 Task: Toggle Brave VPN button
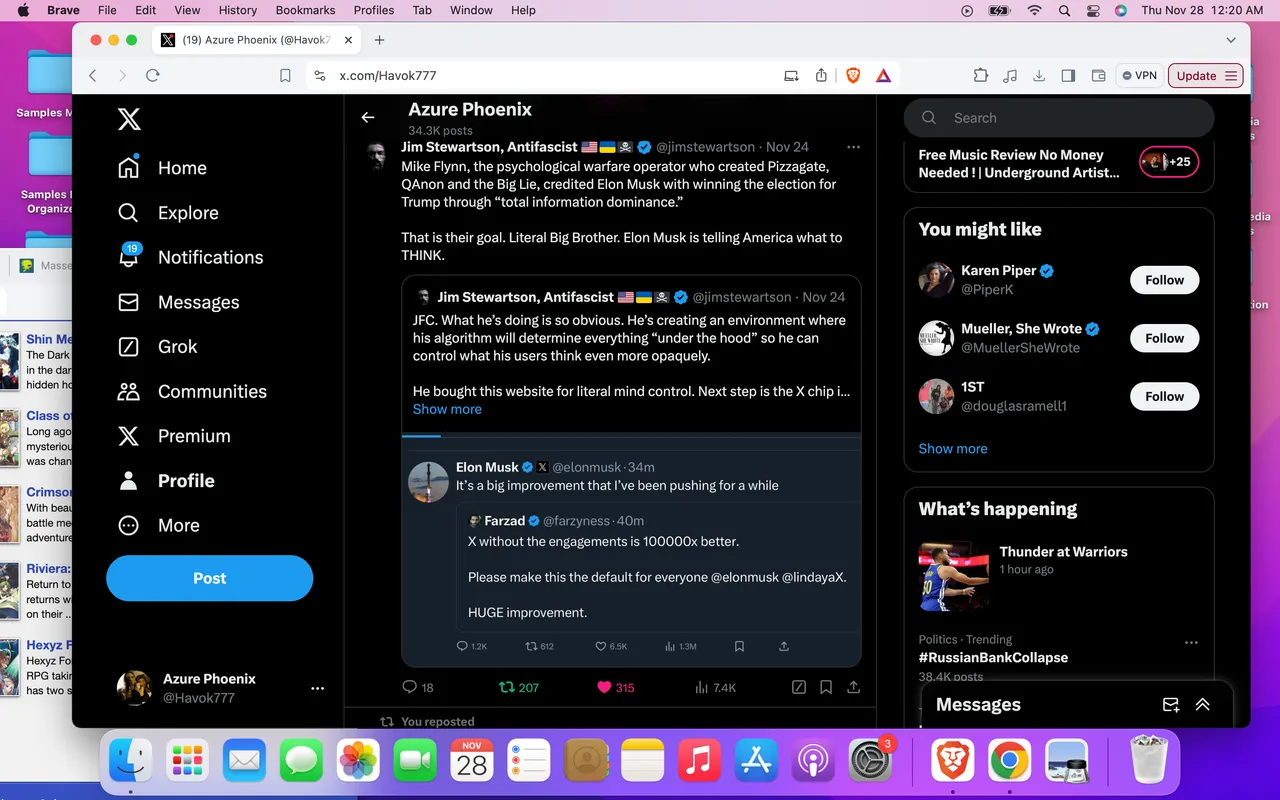tap(1139, 75)
